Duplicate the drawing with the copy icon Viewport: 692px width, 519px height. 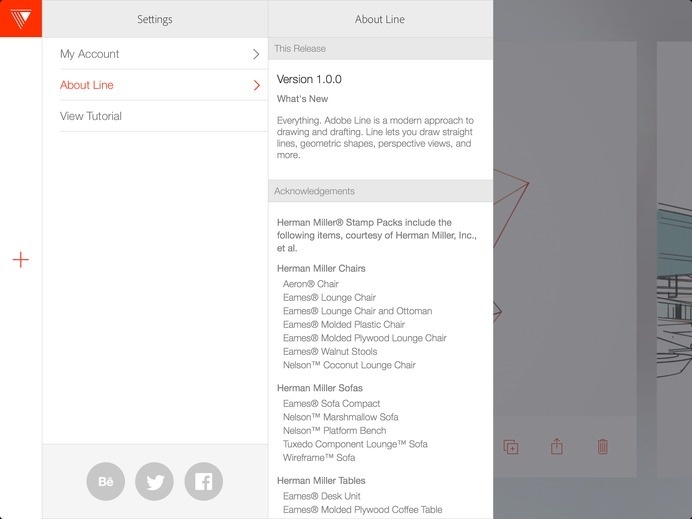pos(511,447)
